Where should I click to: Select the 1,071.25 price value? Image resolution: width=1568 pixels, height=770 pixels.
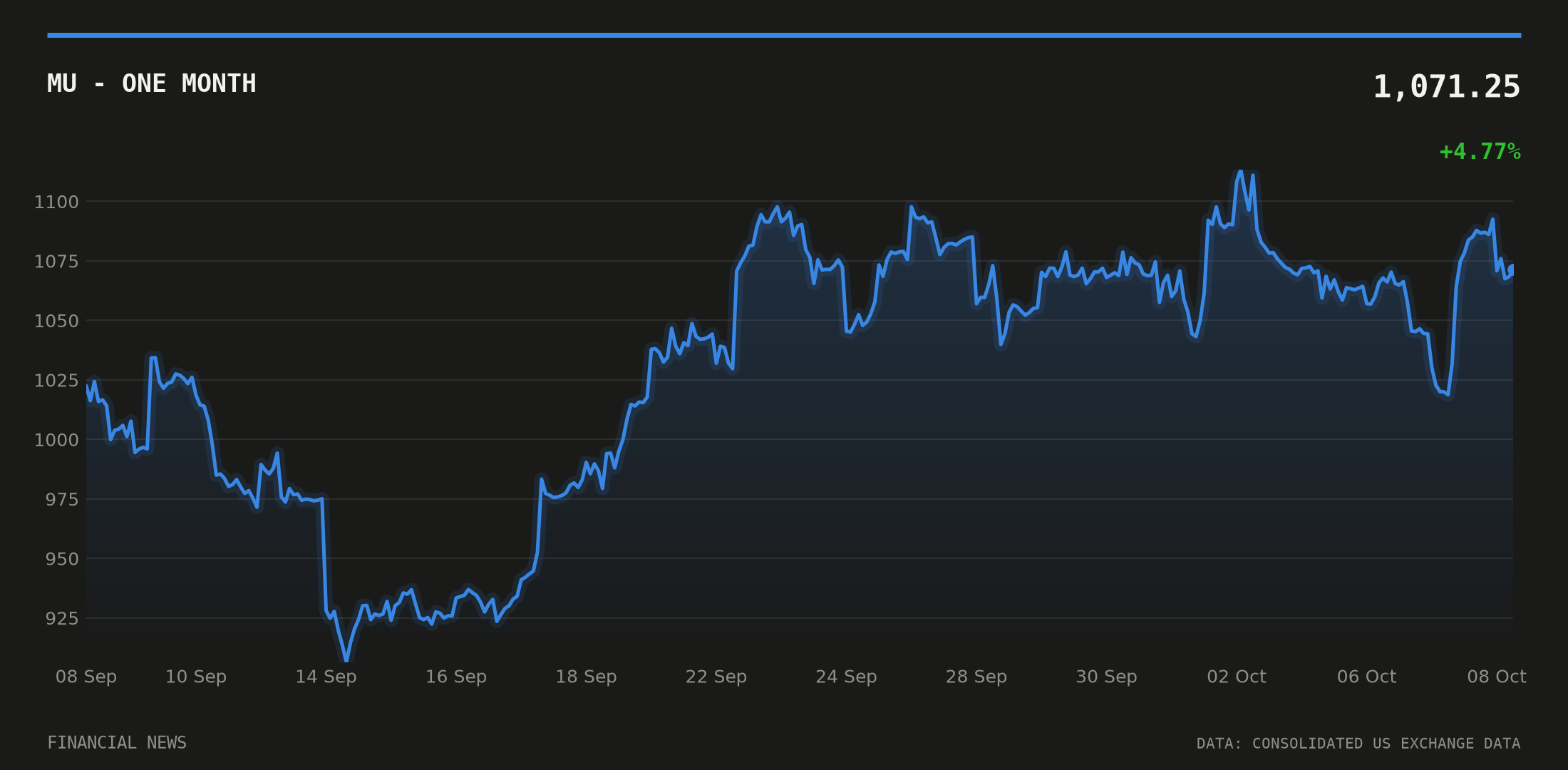coord(1446,87)
